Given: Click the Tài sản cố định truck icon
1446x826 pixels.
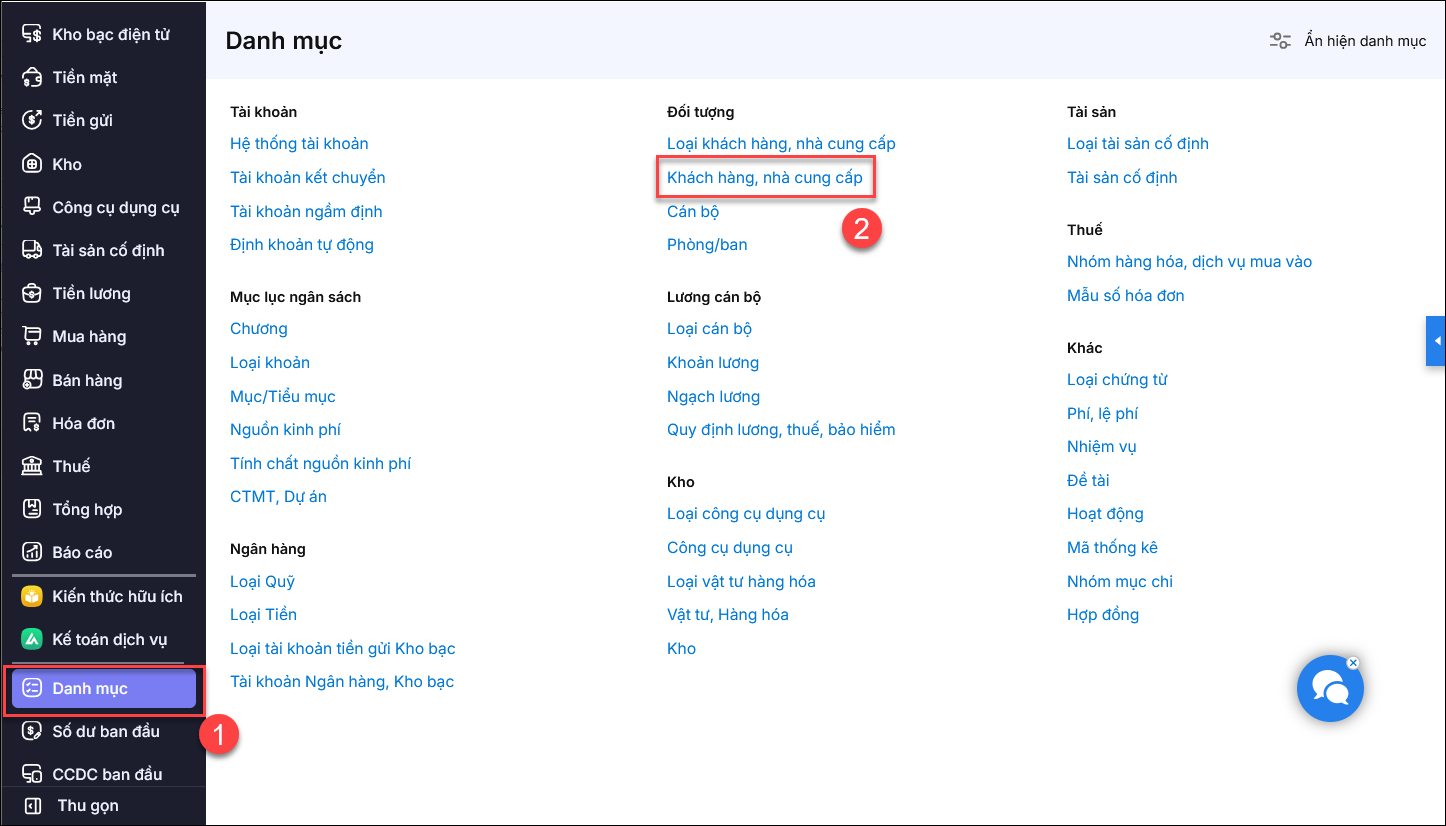Looking at the screenshot, I should click(x=32, y=251).
